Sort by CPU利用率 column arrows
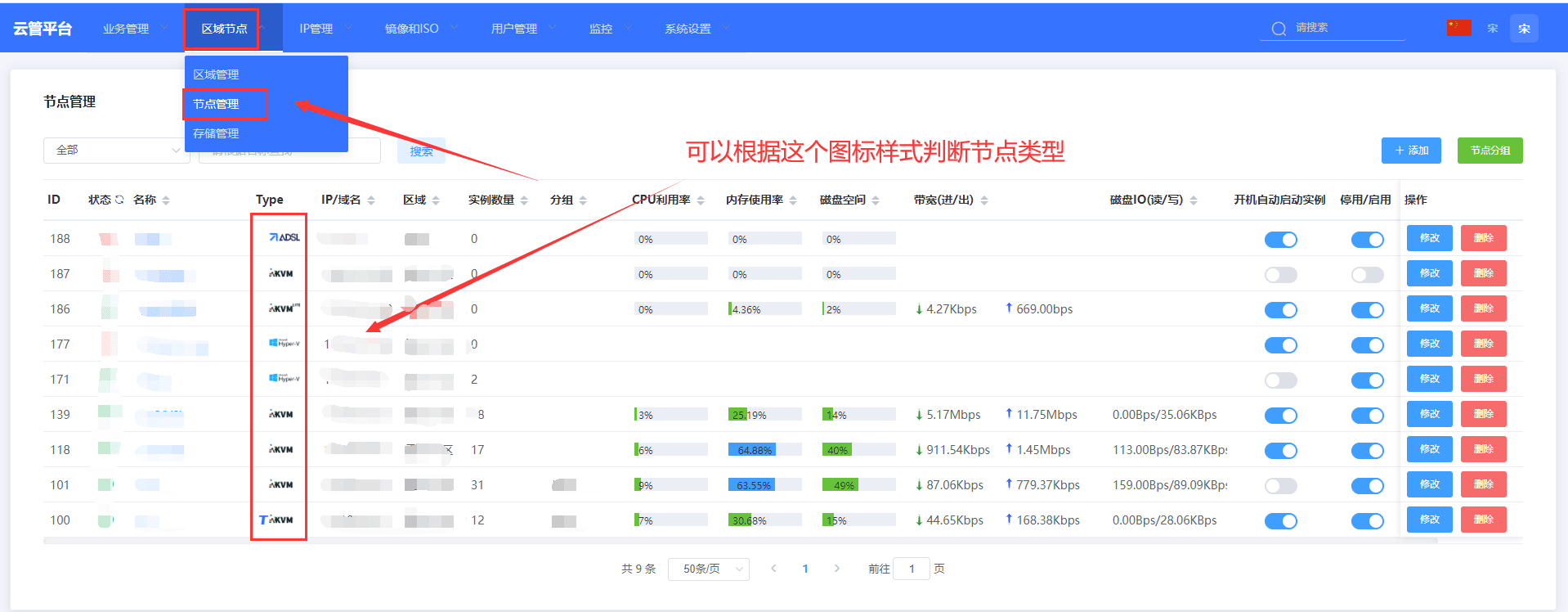 pos(701,200)
